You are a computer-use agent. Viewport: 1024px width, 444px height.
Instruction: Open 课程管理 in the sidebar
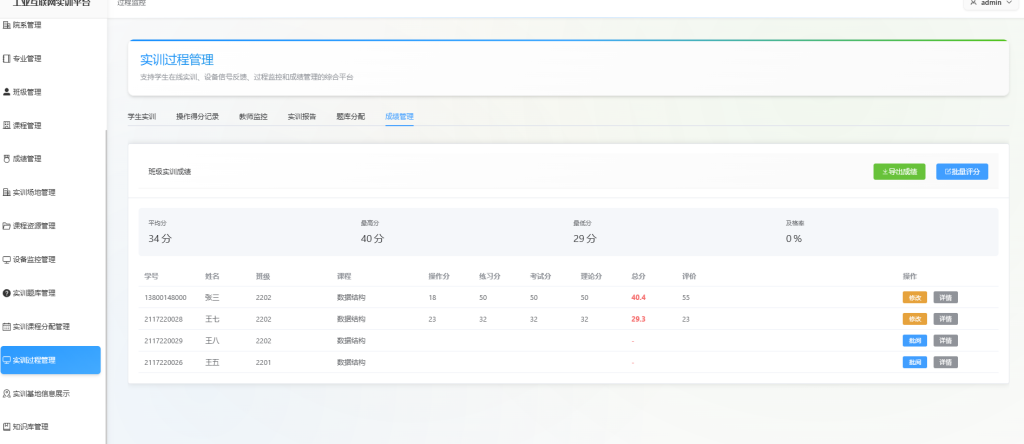28,126
